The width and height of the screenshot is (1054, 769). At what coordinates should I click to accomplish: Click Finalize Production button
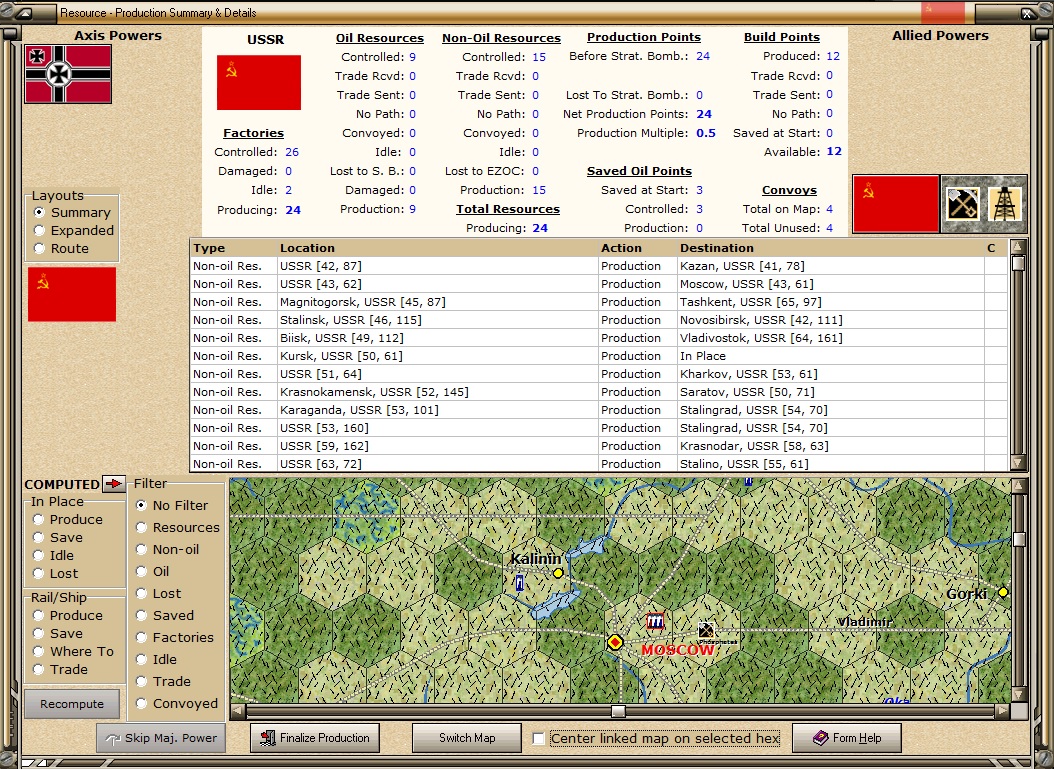pyautogui.click(x=315, y=738)
